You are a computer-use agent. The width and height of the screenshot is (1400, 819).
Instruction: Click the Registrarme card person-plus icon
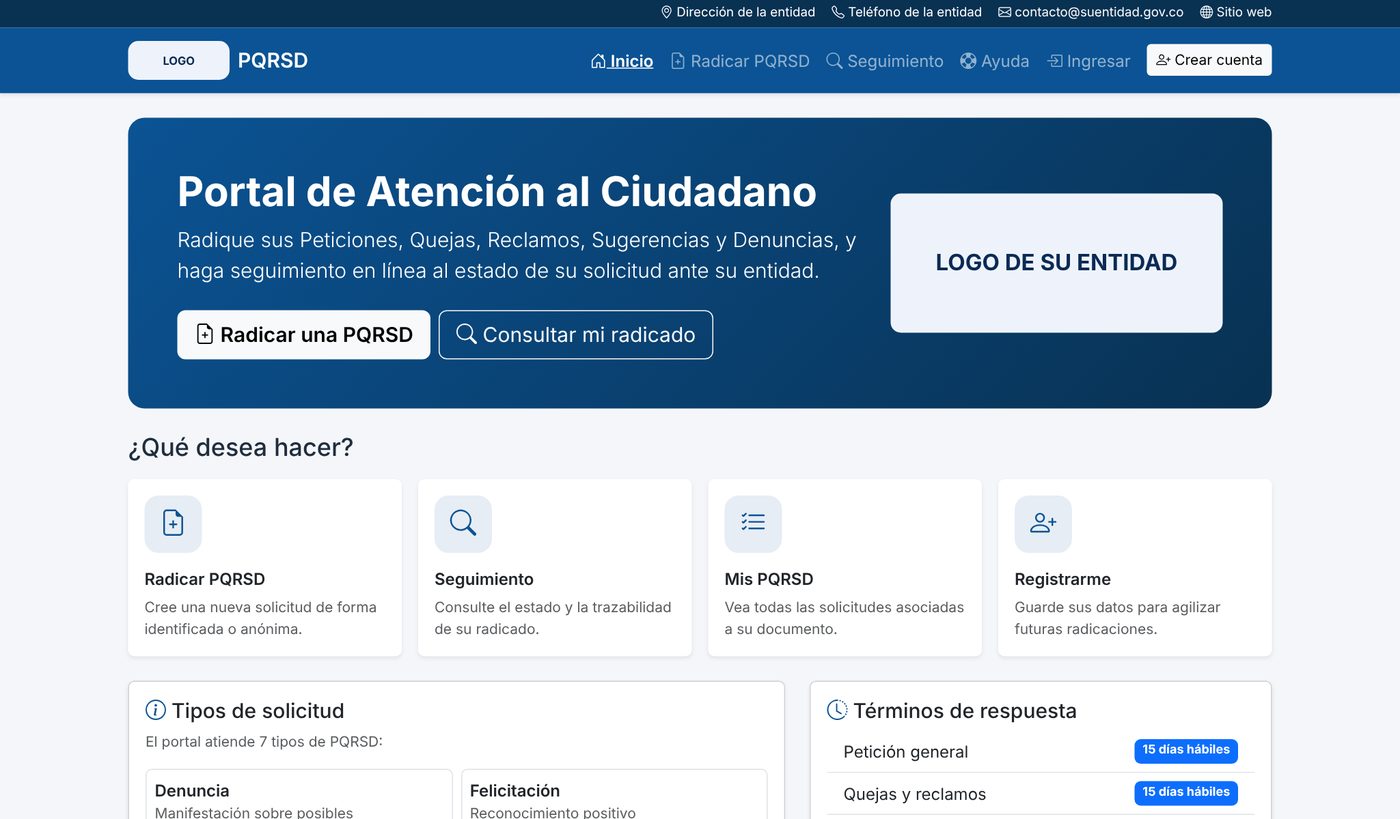(x=1043, y=523)
